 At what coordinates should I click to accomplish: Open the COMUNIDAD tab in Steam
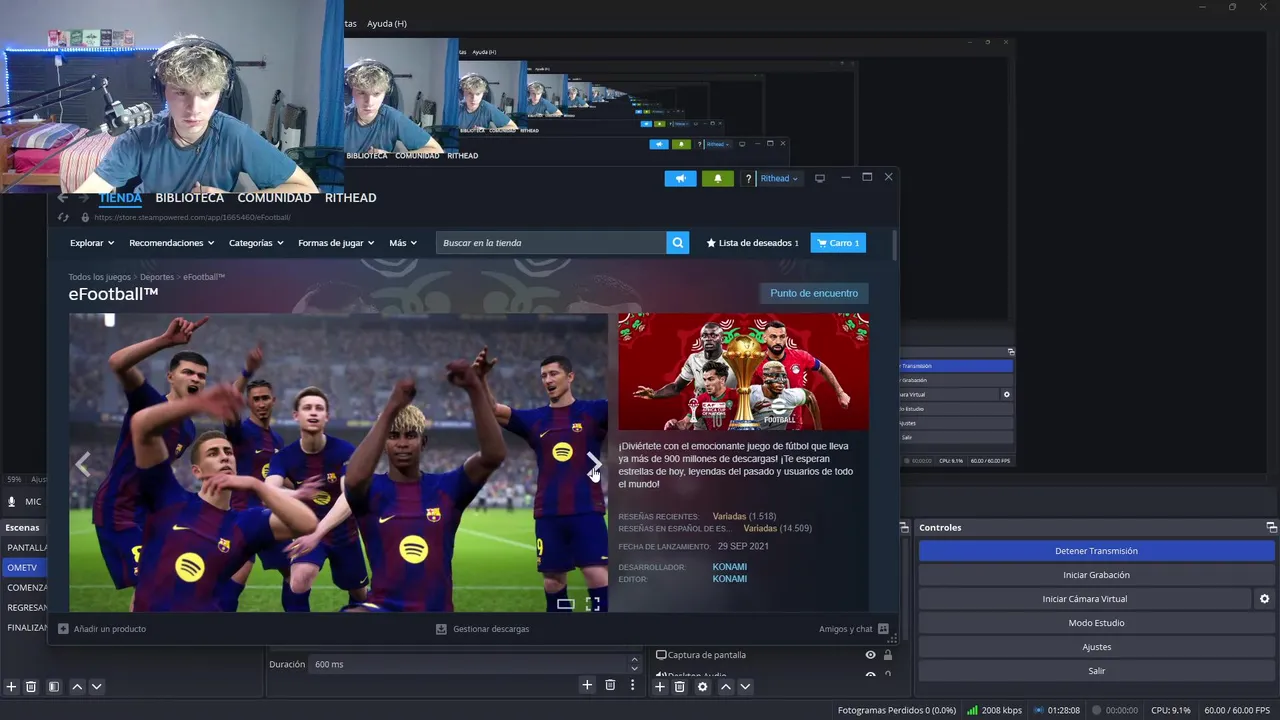274,198
